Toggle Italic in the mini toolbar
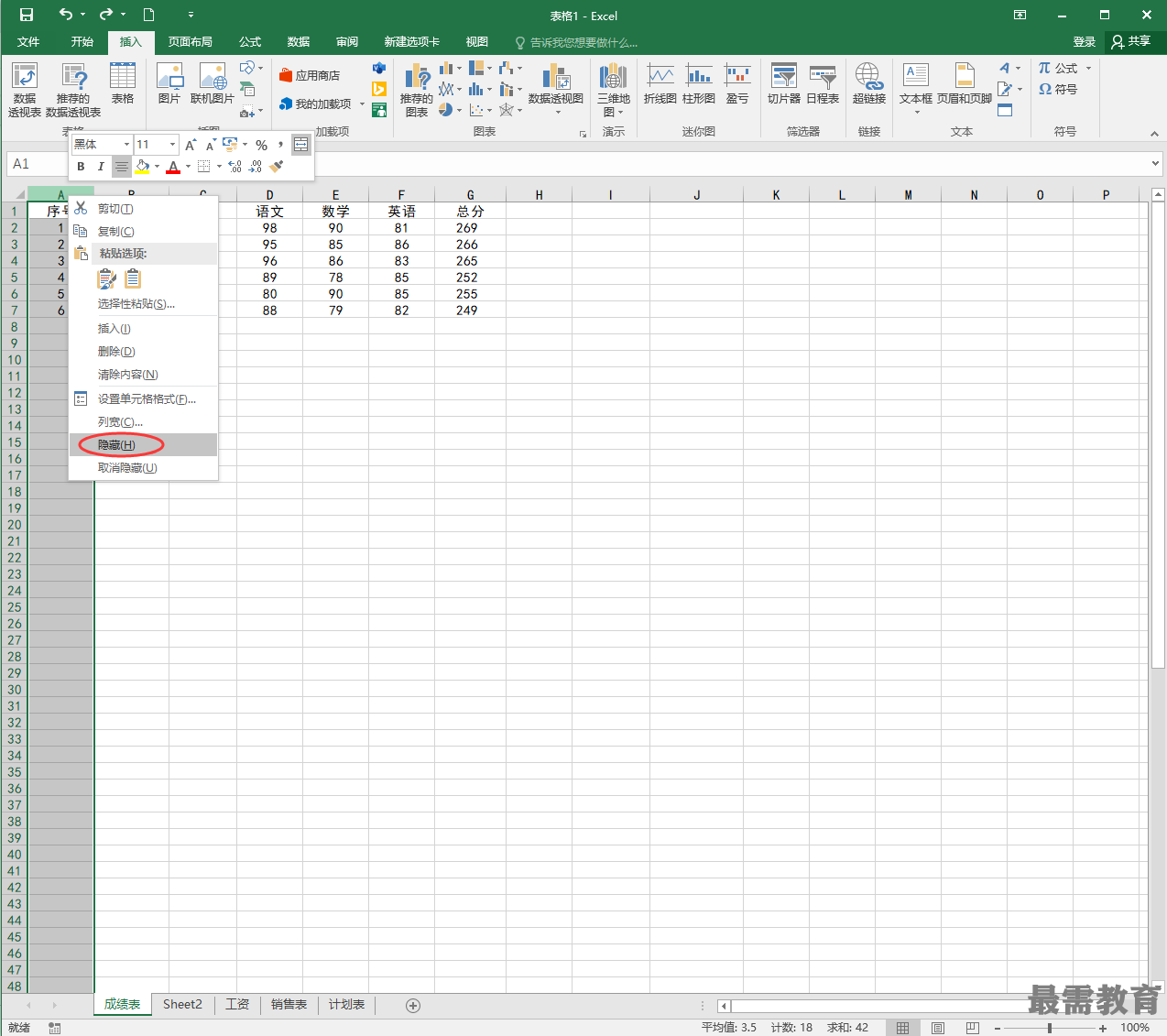 pos(101,166)
